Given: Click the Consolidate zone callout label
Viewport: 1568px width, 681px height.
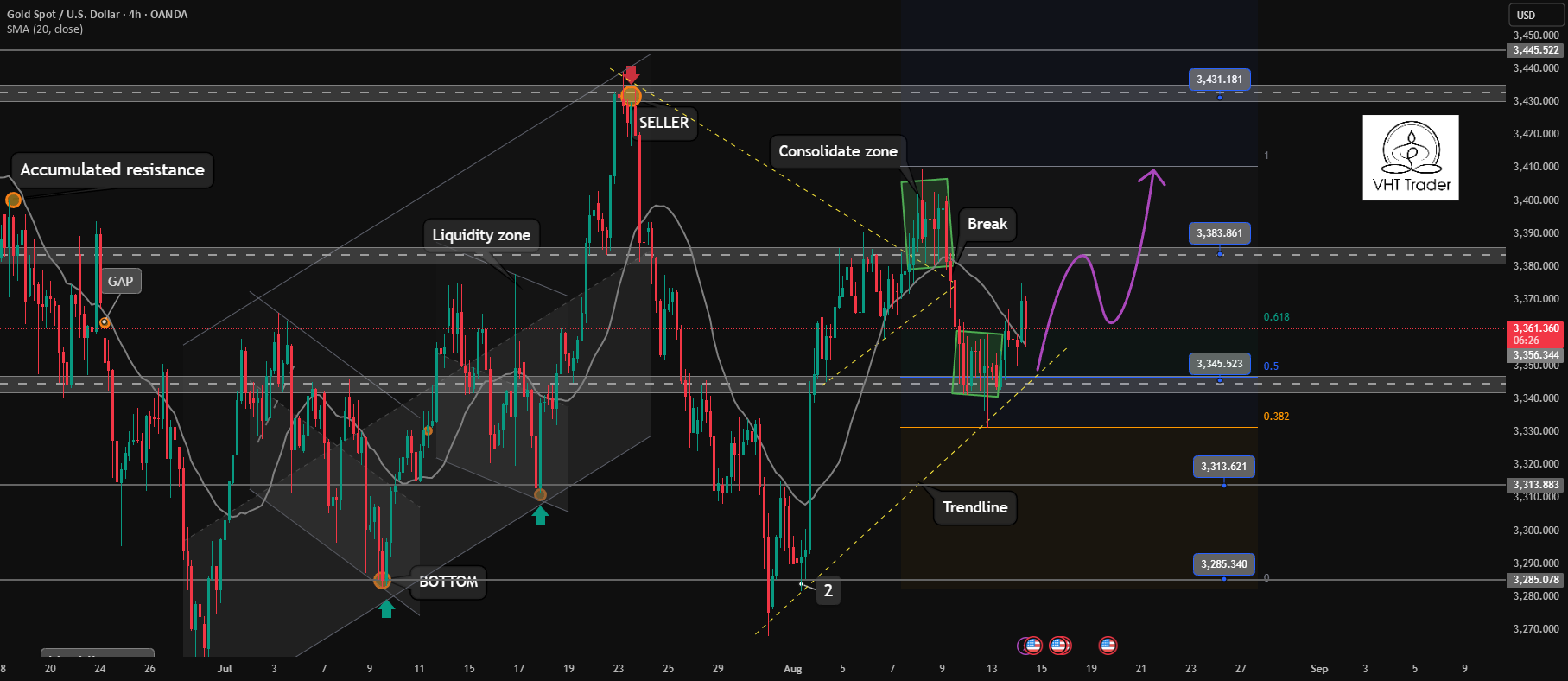Looking at the screenshot, I should tap(838, 151).
